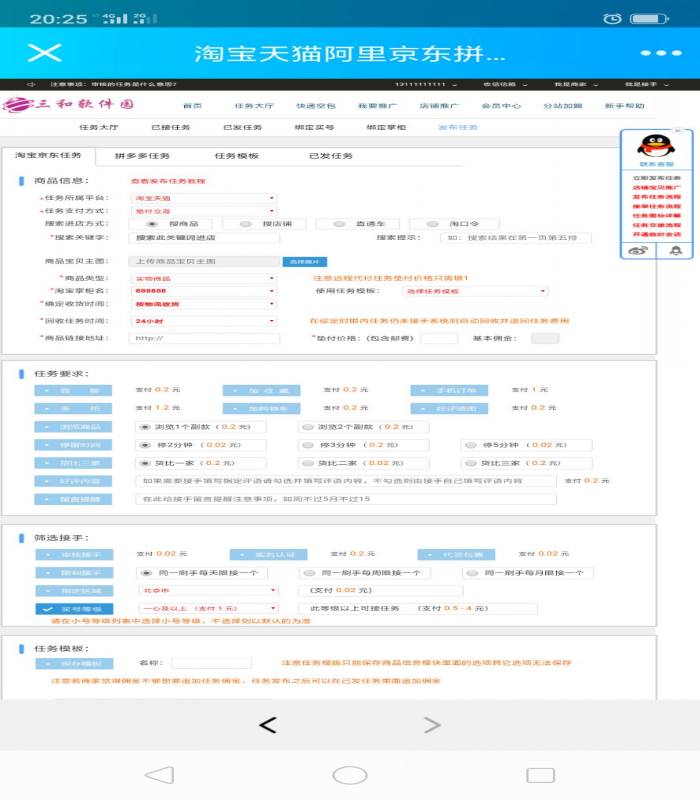Click the QQ penguin customer service icon
Screen dimensions: 700x800
click(656, 146)
